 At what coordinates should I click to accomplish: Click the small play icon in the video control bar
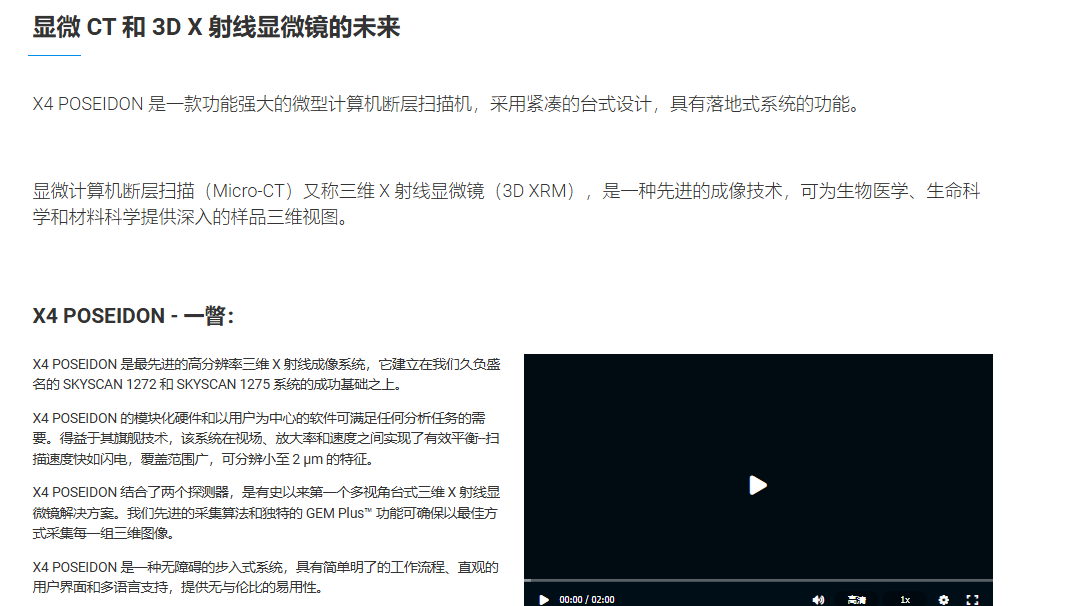pyautogui.click(x=544, y=600)
